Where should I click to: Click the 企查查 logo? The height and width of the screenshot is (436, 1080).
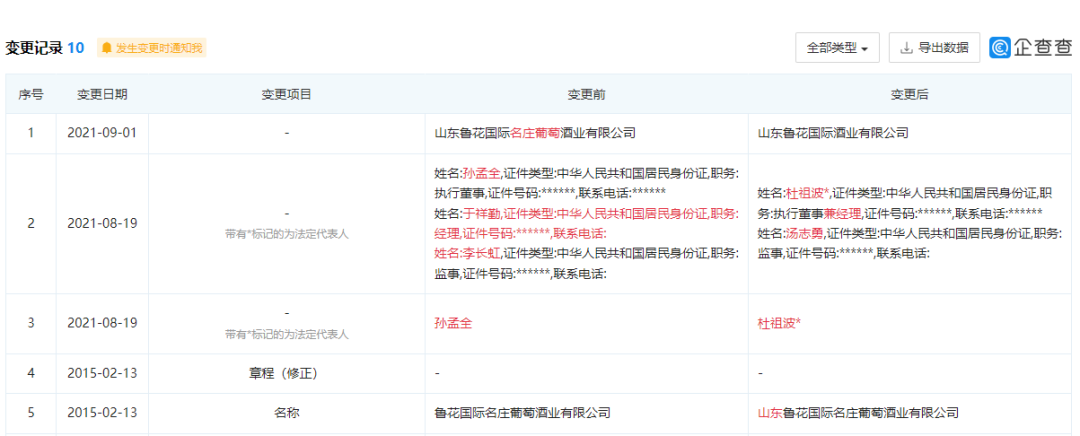point(1031,47)
